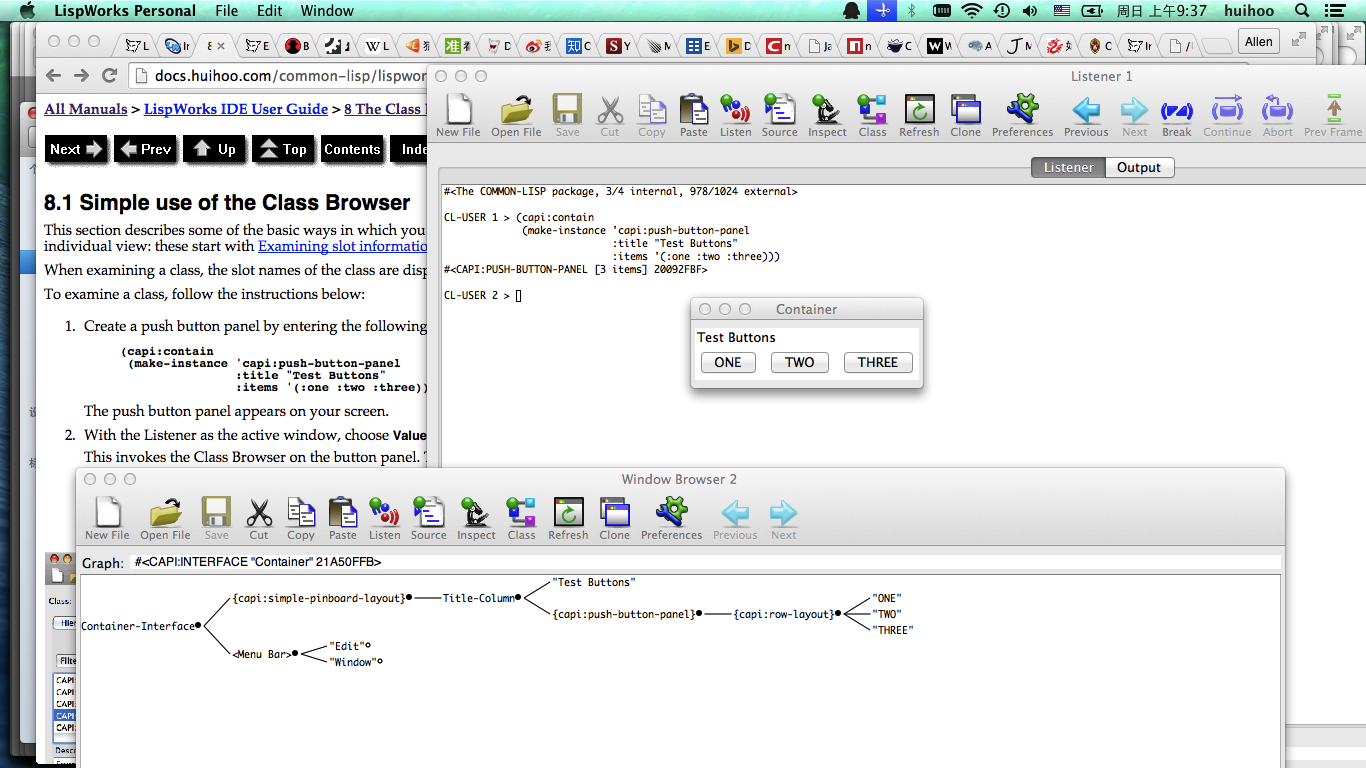Collapse the Container-Interface node dot
Screen dimensions: 1366x768
tap(198, 626)
